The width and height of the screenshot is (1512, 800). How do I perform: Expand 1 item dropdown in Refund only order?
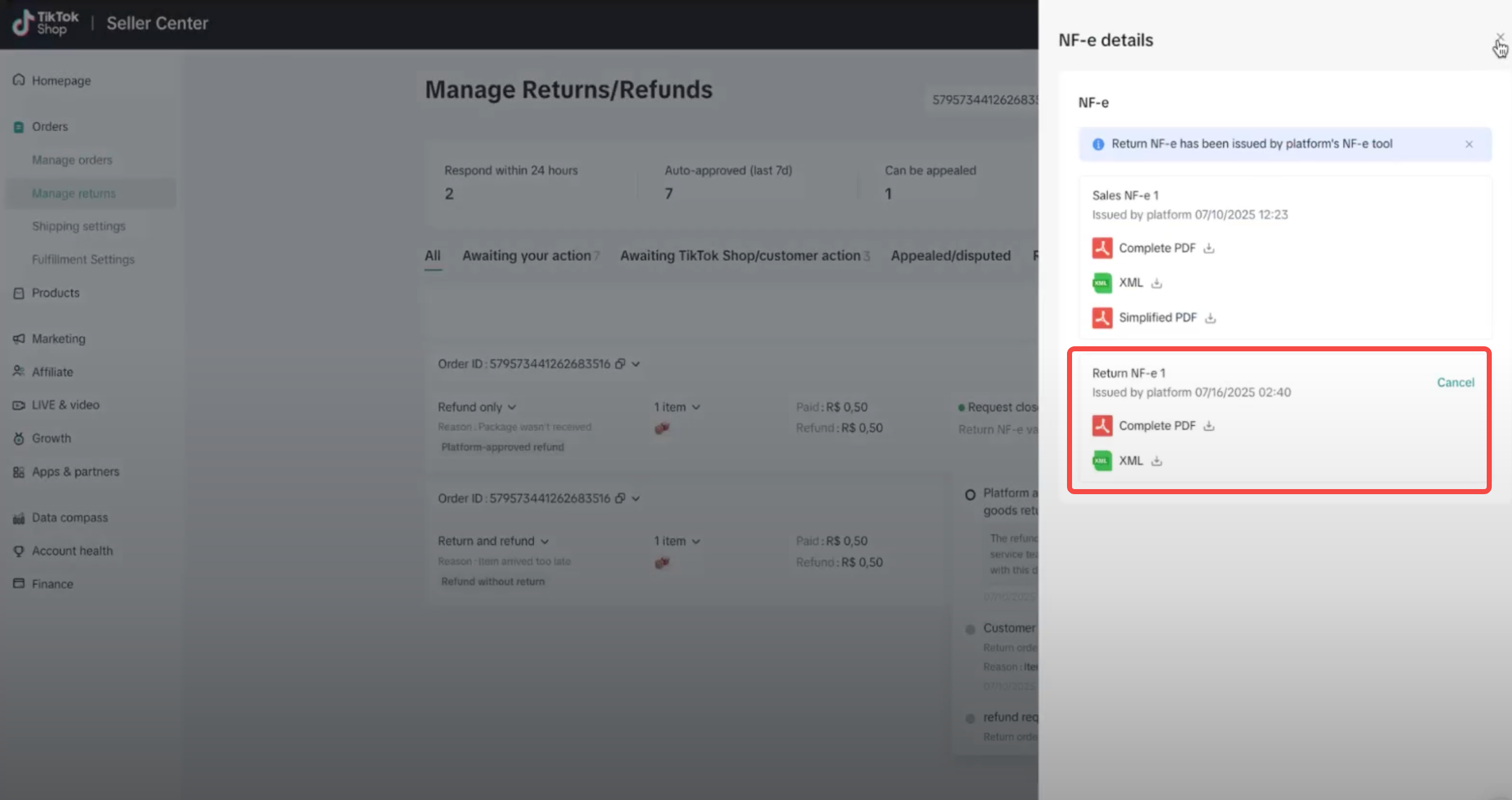(677, 407)
